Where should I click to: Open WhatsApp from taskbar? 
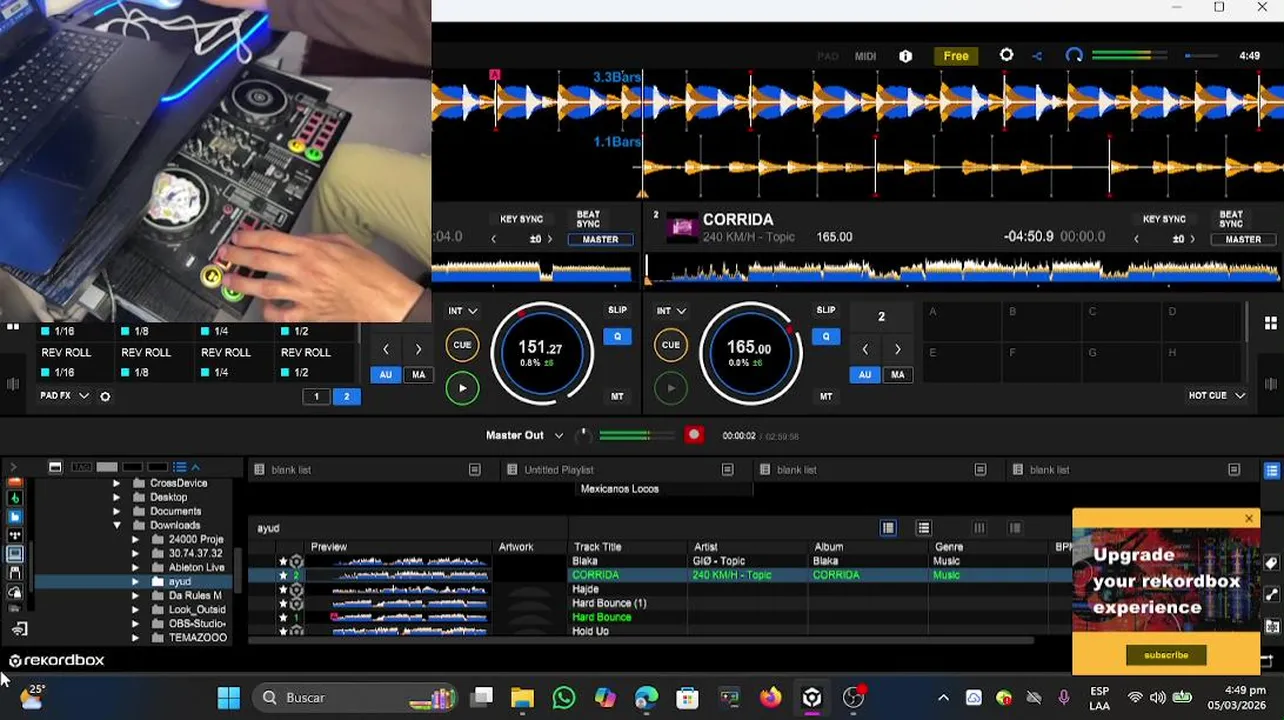point(564,698)
